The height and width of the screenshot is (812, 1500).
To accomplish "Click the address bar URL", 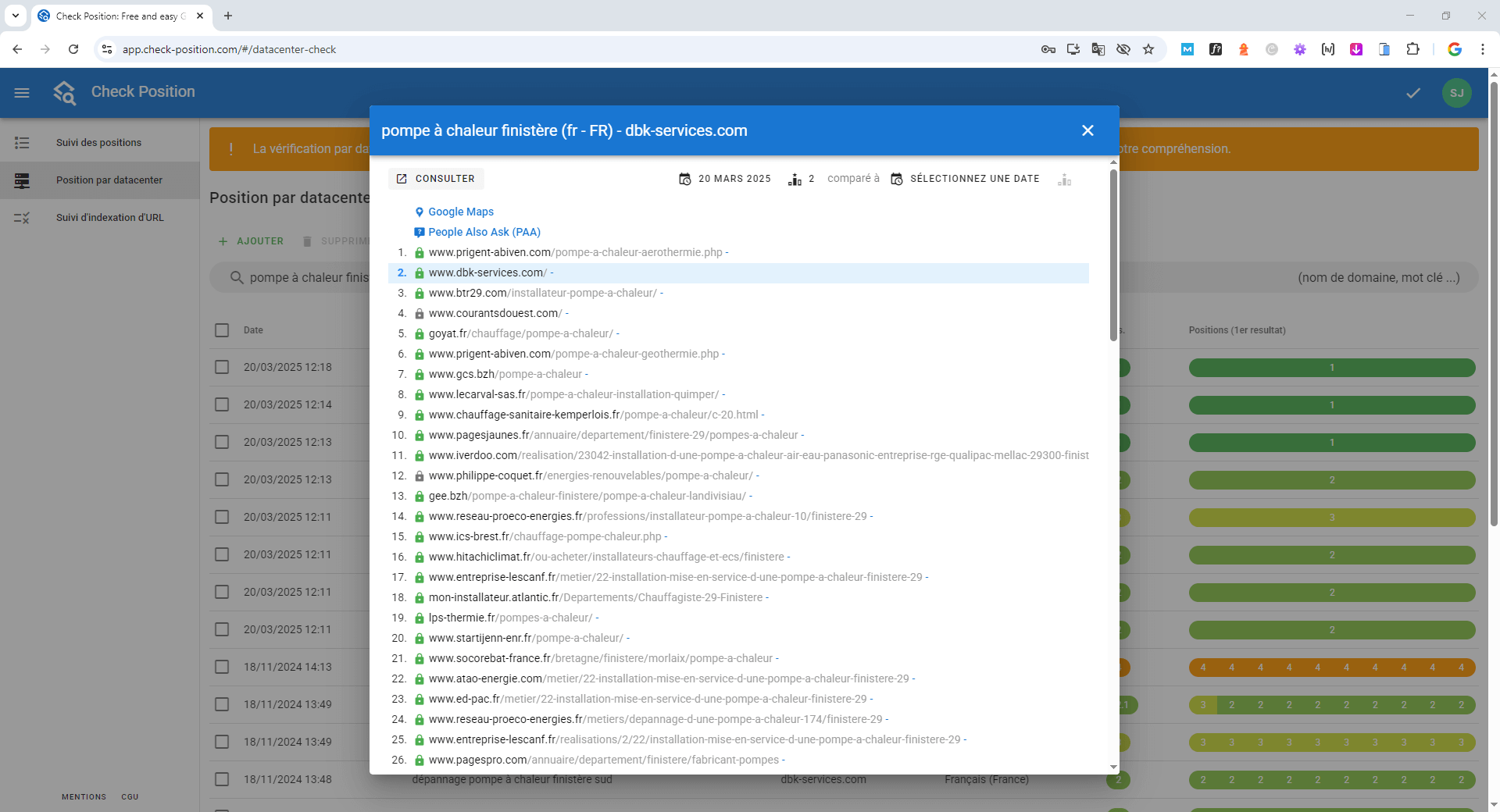I will point(229,49).
